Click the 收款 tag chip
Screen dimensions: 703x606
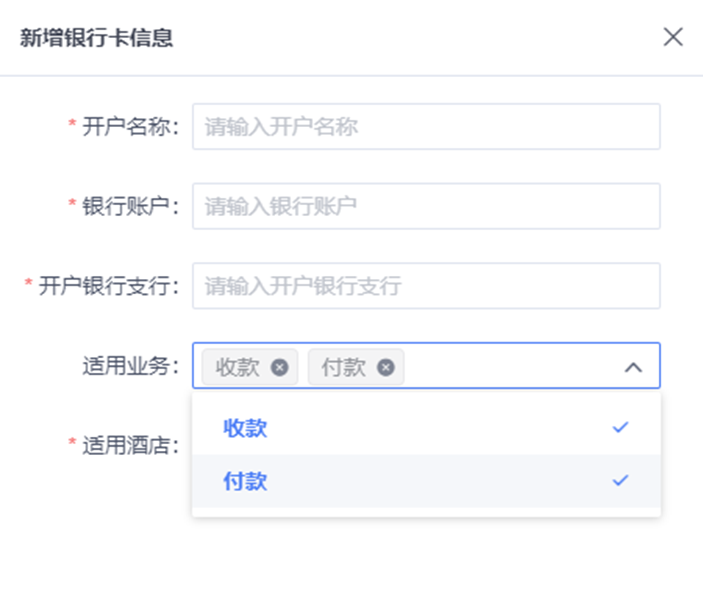click(x=250, y=368)
